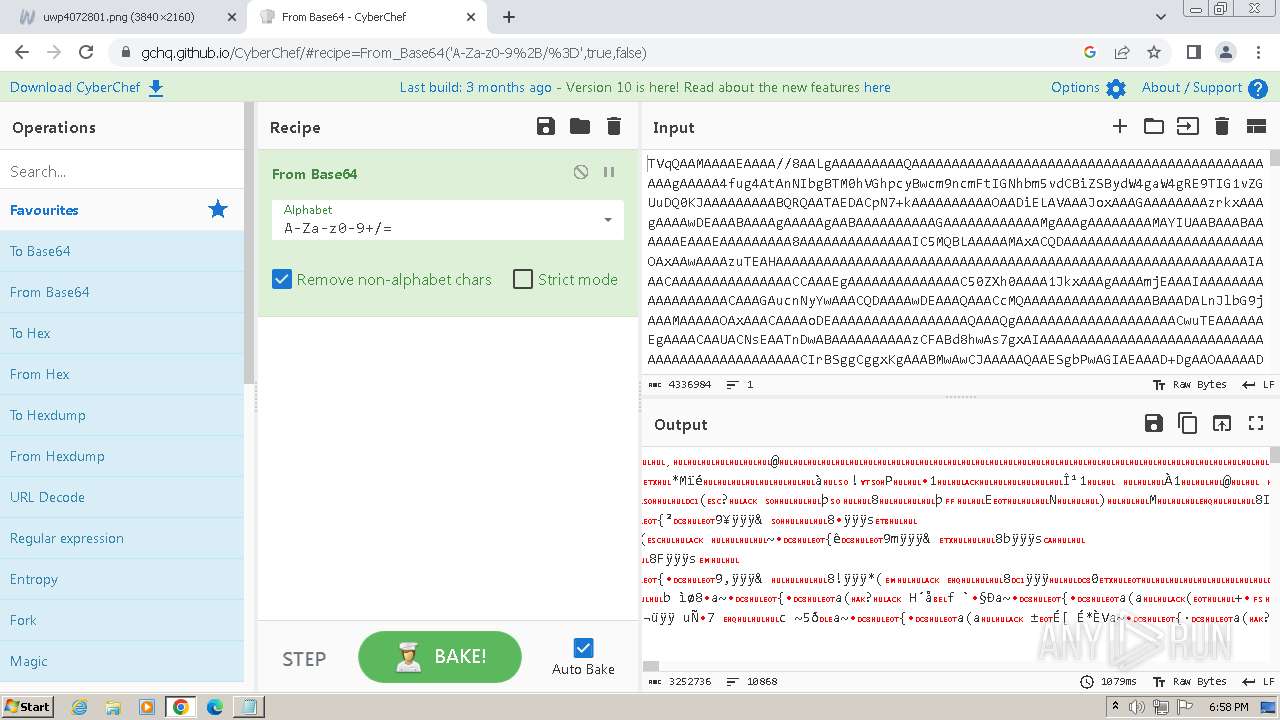Toggle Remove non-alphabet chars checkbox
Screen dimensions: 1280x720
[282, 279]
